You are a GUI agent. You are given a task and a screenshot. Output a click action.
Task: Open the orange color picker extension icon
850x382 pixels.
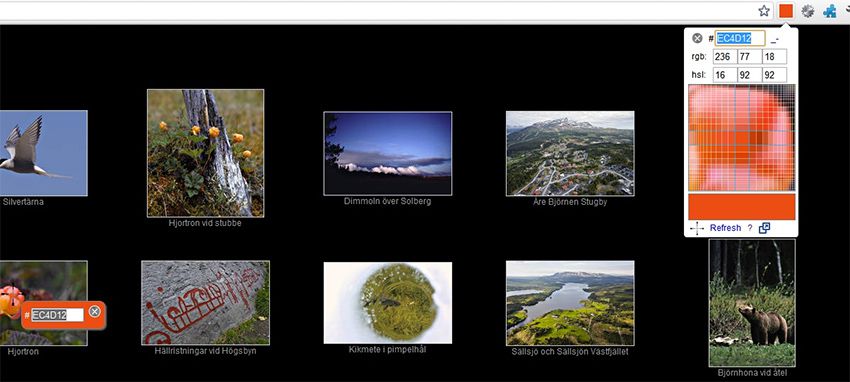(786, 11)
